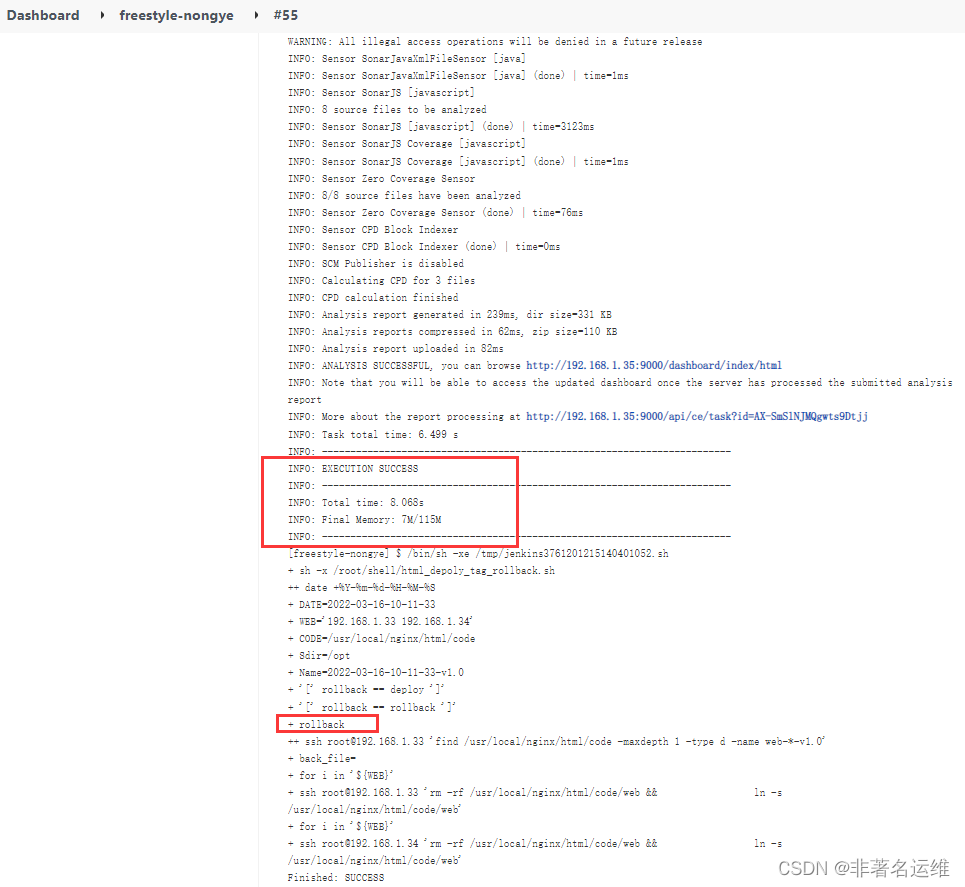Select 'ssh root@192.168.1.34 rm -rf' line
The width and height of the screenshot is (965, 887).
(x=535, y=852)
